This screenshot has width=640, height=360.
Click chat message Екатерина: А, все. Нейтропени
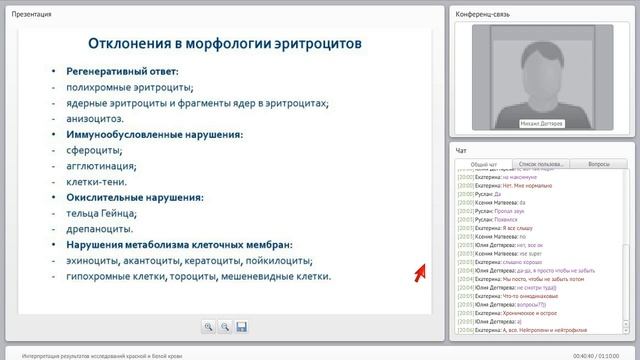pyautogui.click(x=522, y=330)
